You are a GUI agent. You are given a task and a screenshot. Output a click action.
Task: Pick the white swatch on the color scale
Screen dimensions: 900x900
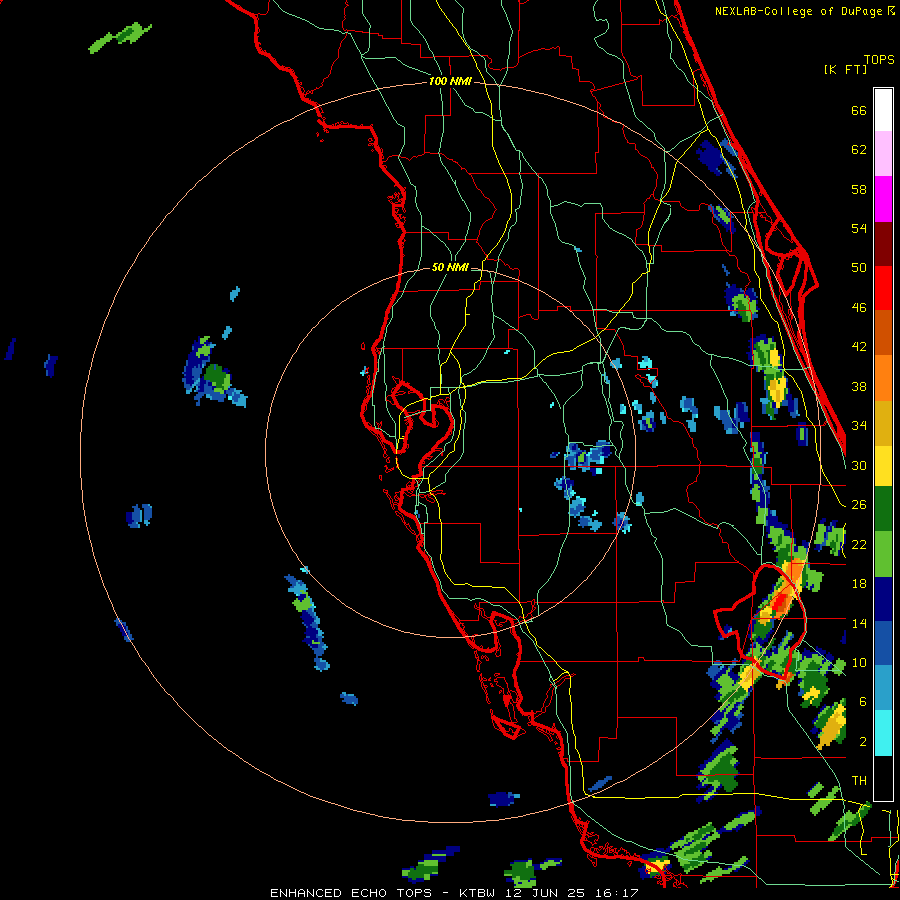883,110
